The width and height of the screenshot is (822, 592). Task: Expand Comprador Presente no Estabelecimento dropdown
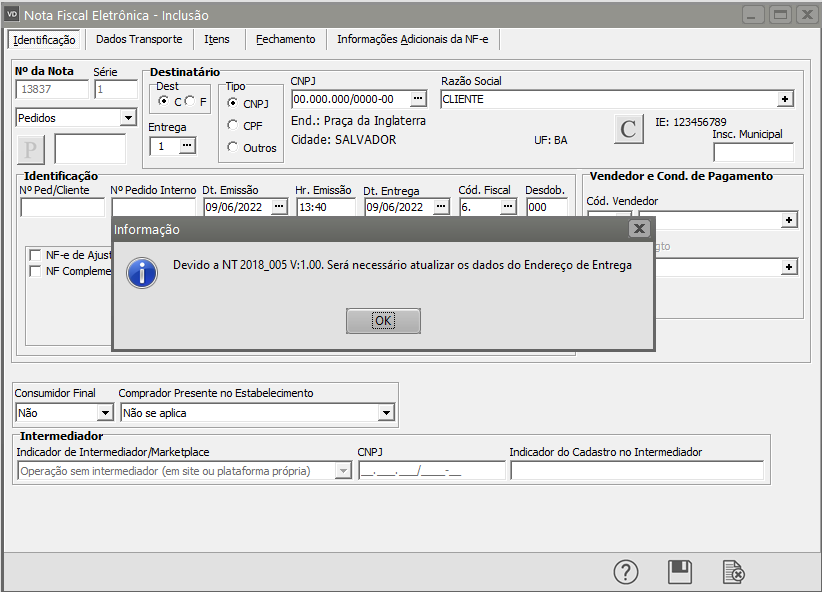tap(386, 413)
